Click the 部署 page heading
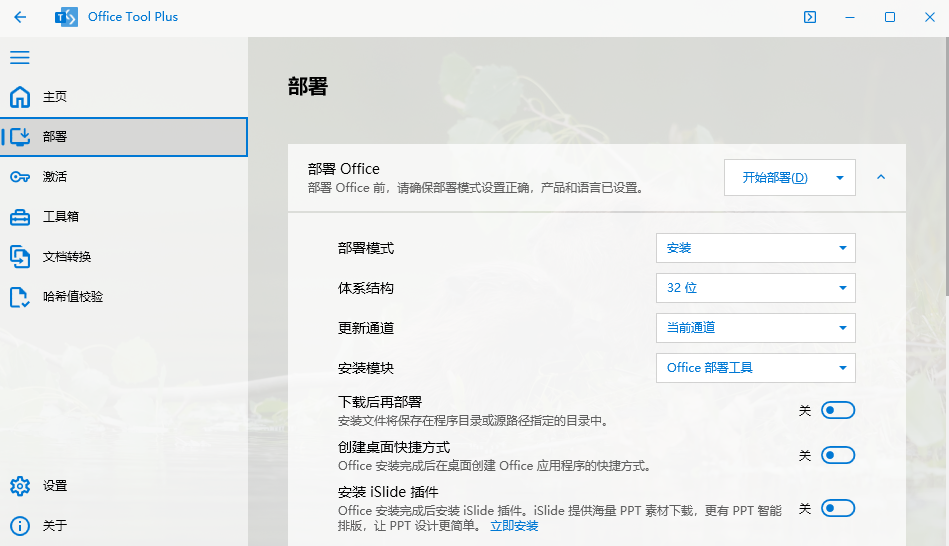949x546 pixels. point(307,87)
